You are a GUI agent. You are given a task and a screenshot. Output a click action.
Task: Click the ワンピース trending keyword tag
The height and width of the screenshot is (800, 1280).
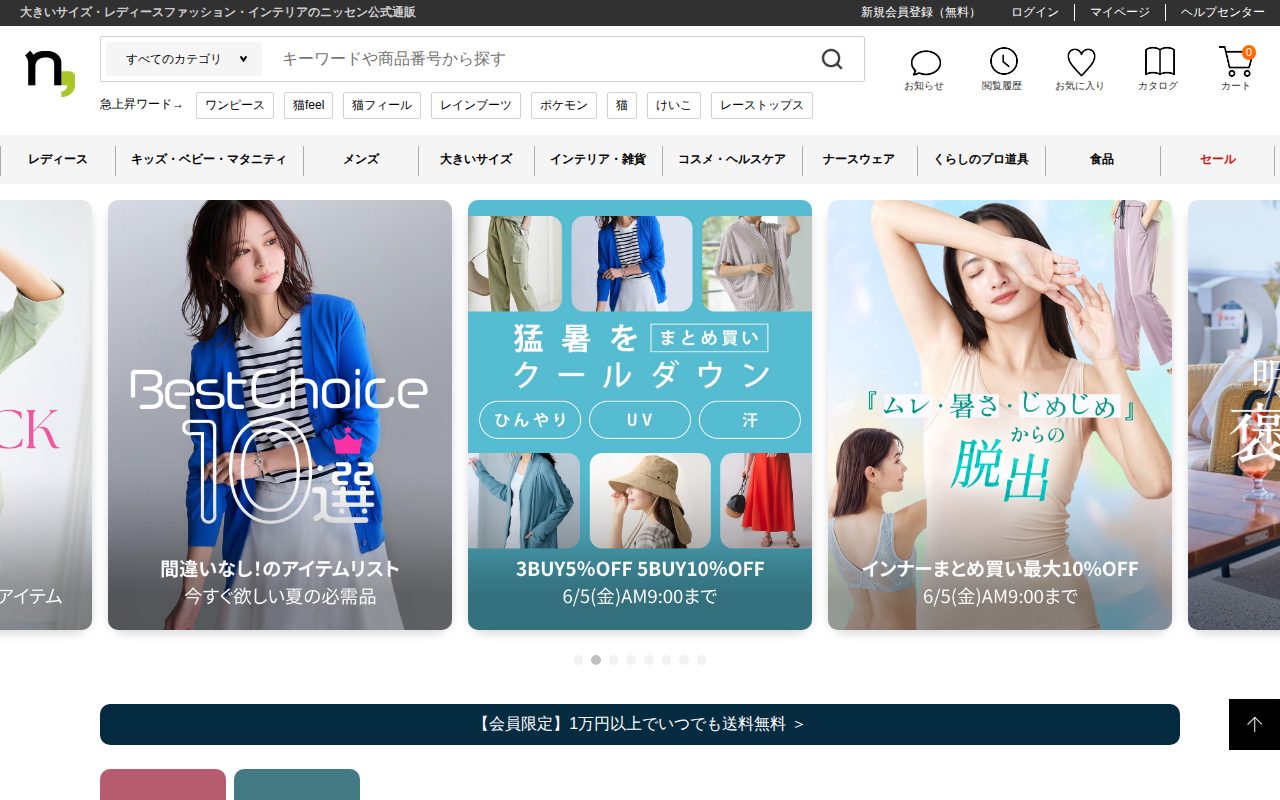coord(235,105)
